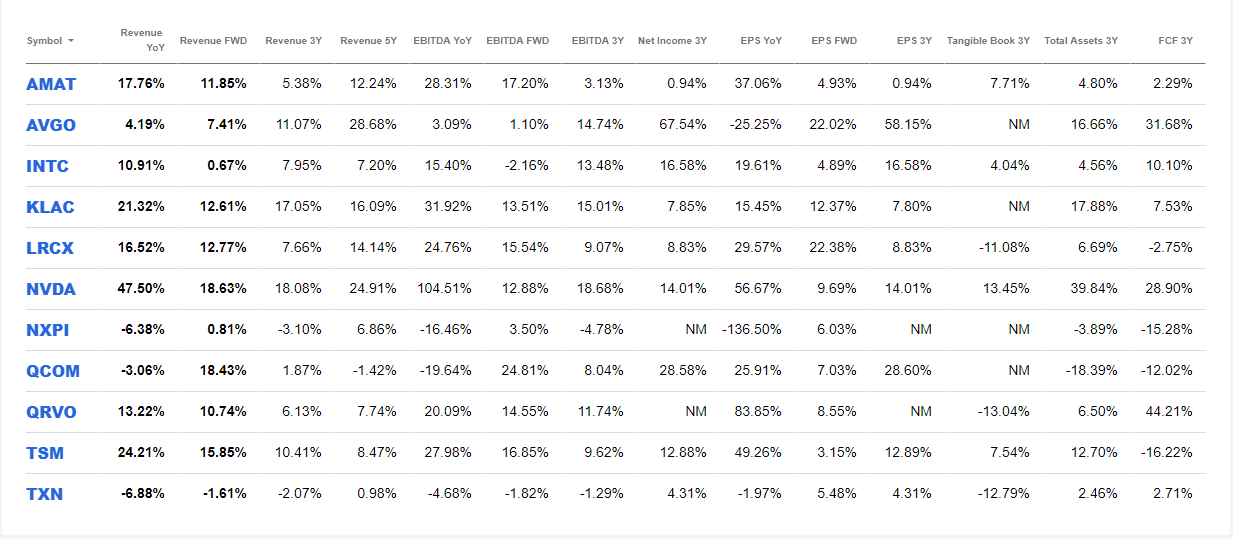The height and width of the screenshot is (539, 1233).
Task: Click the Total Assets 3Y header
Action: pos(1080,41)
